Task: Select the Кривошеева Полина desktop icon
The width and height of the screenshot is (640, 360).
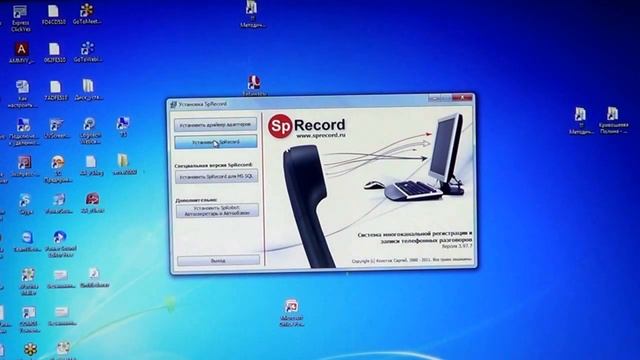Action: point(613,120)
